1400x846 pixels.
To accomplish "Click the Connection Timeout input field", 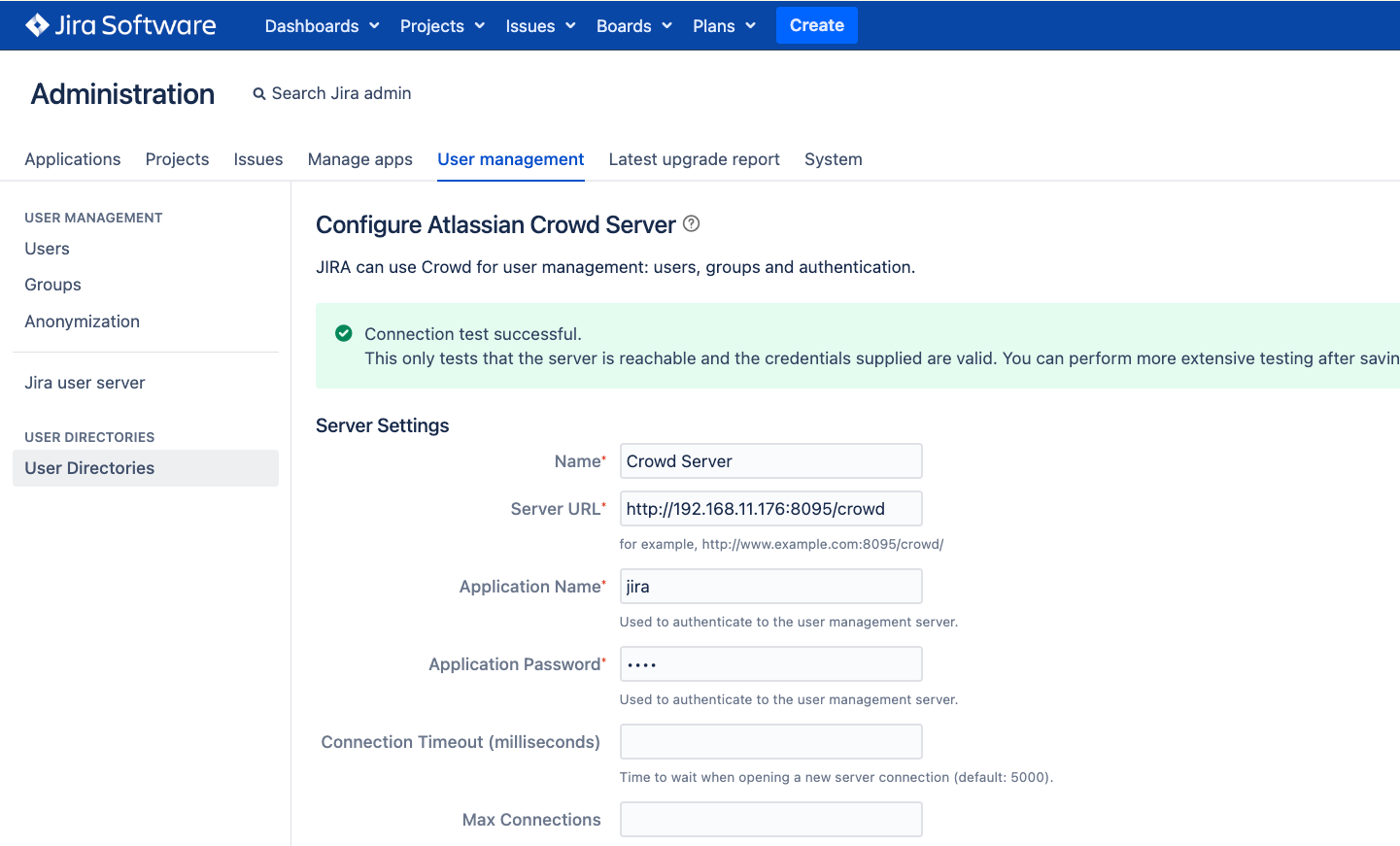I will point(770,742).
